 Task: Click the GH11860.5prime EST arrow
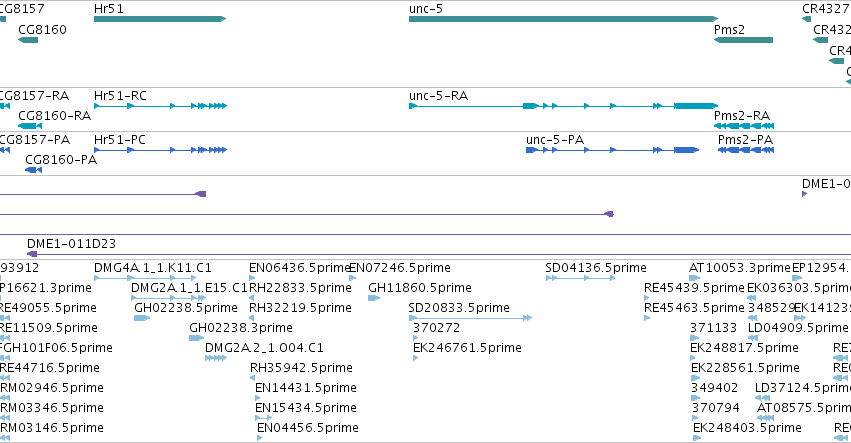point(373,298)
